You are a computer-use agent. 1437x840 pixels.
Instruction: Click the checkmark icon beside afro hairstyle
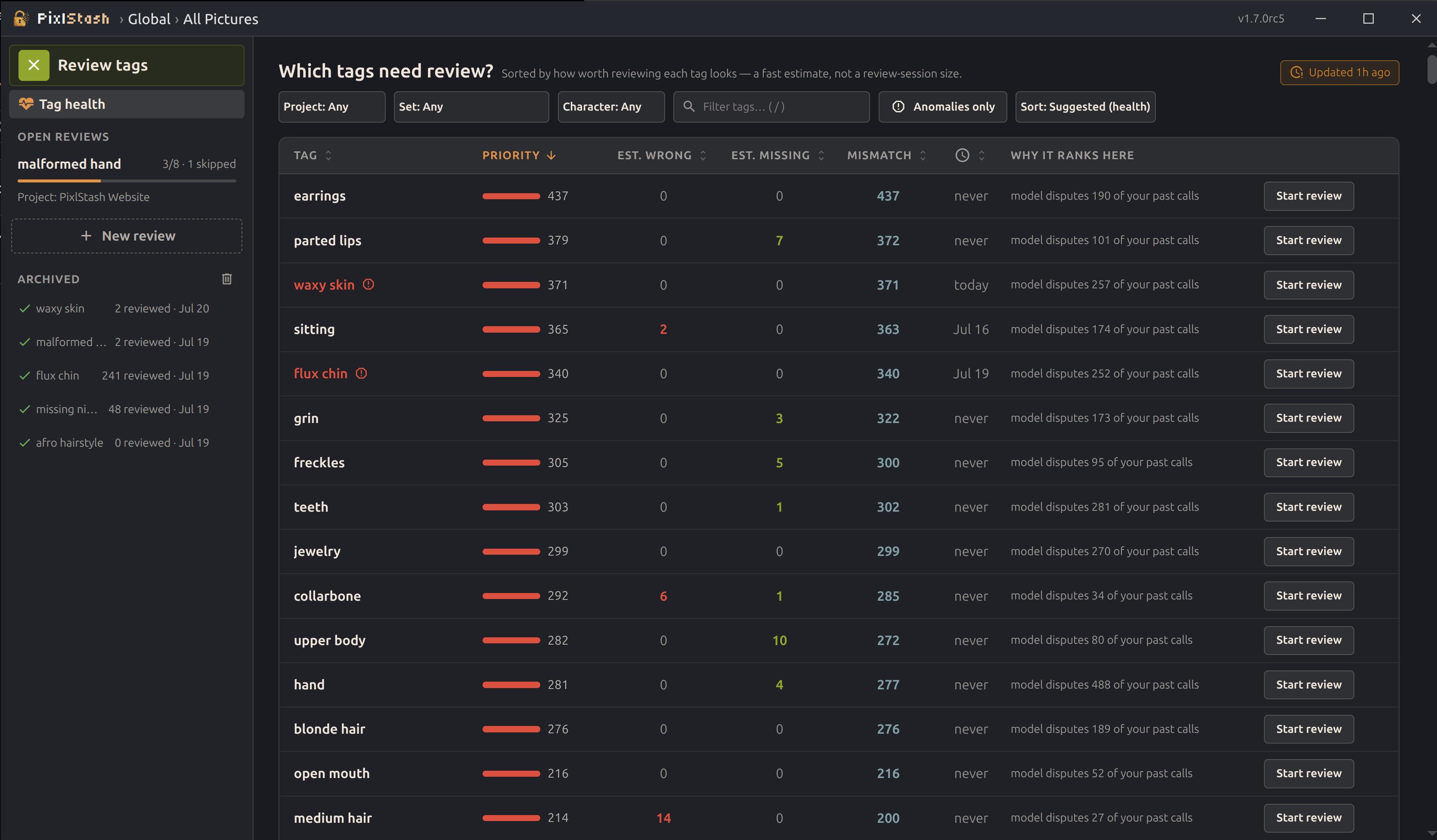25,443
